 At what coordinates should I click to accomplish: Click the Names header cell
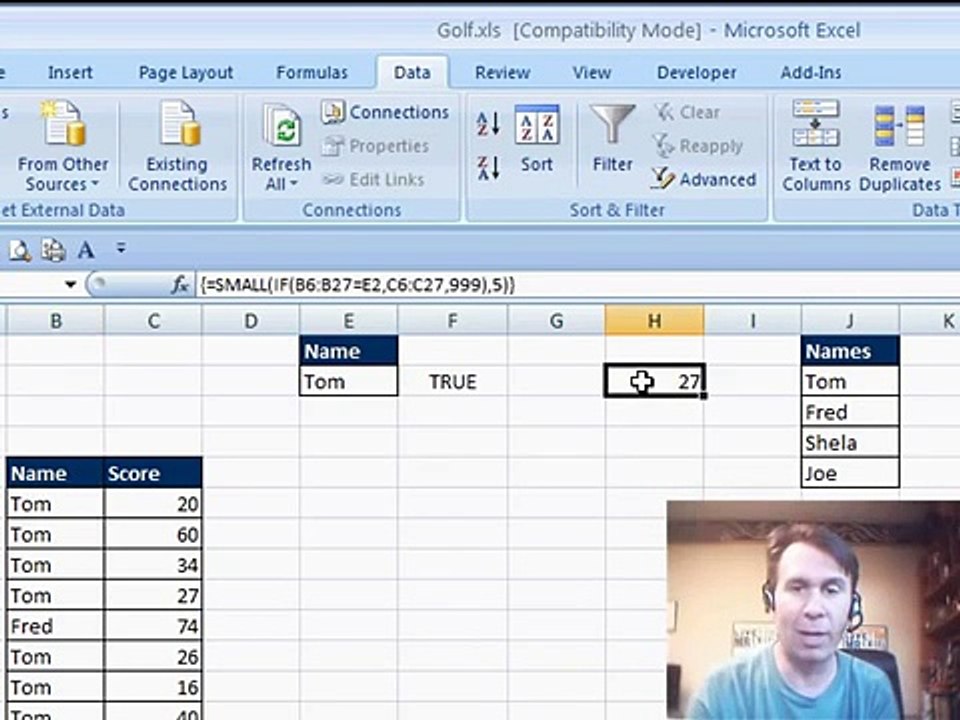tap(850, 351)
